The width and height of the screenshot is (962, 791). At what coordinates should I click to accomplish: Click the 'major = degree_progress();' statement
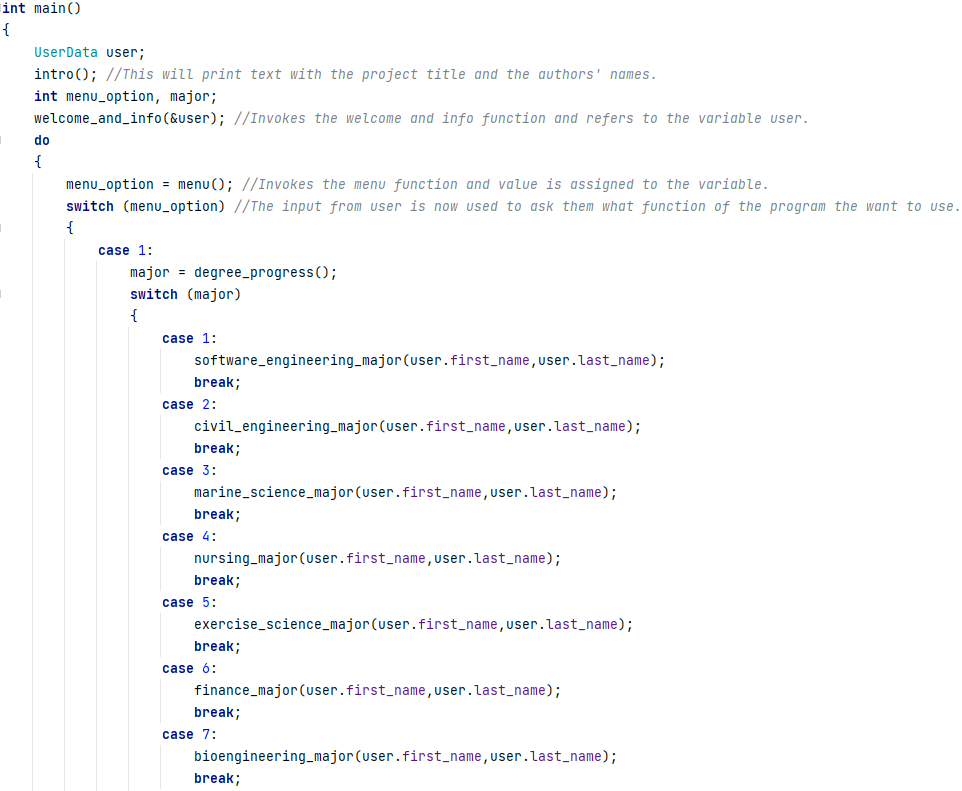point(234,272)
